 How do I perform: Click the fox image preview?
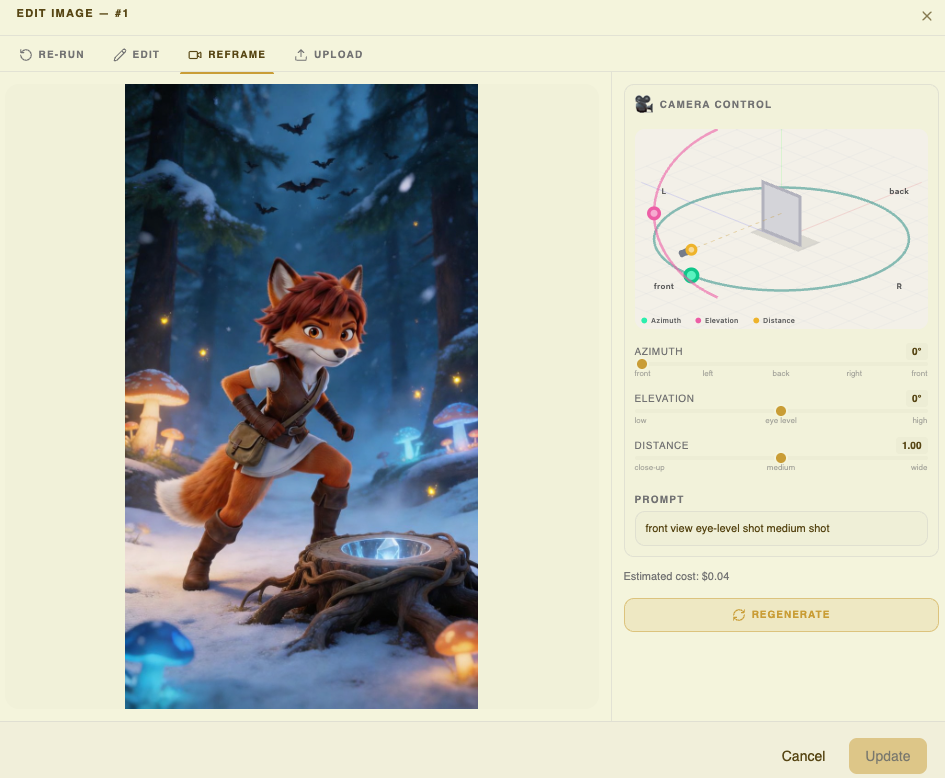click(301, 396)
